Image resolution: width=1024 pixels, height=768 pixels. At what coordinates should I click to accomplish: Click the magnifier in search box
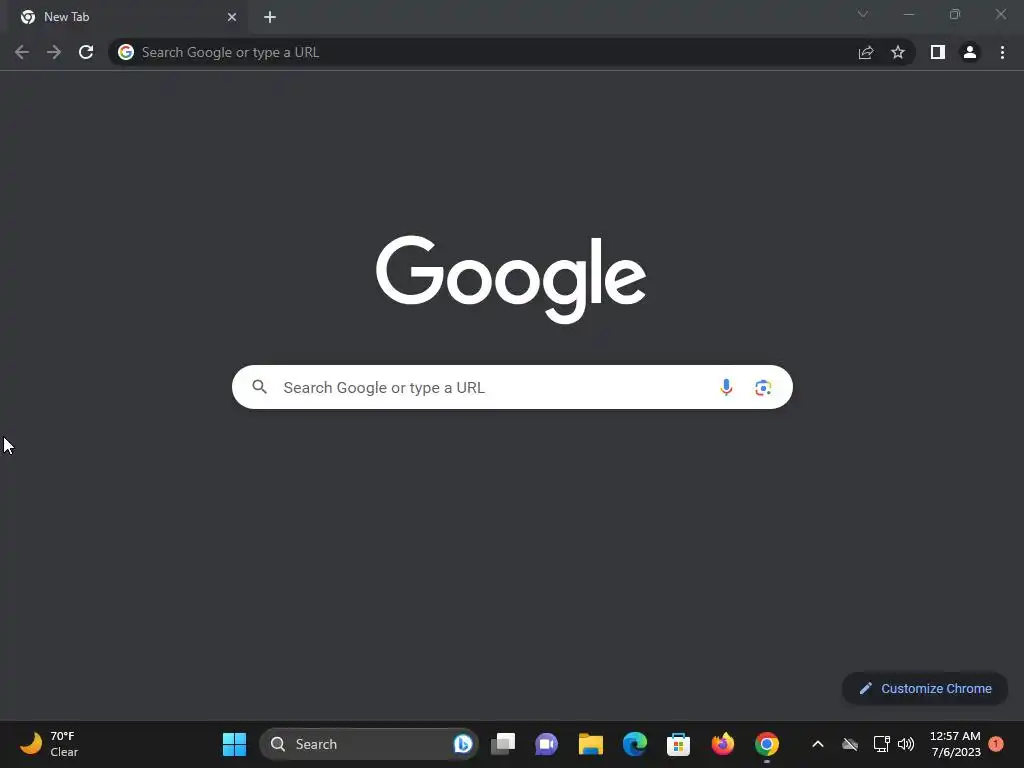coord(259,387)
